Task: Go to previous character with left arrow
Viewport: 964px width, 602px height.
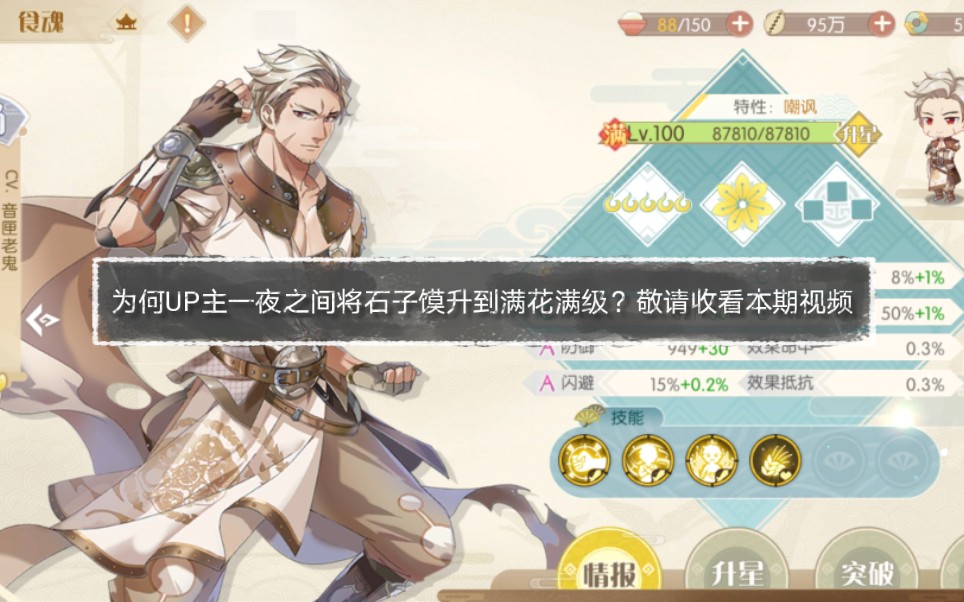Action: tap(42, 320)
